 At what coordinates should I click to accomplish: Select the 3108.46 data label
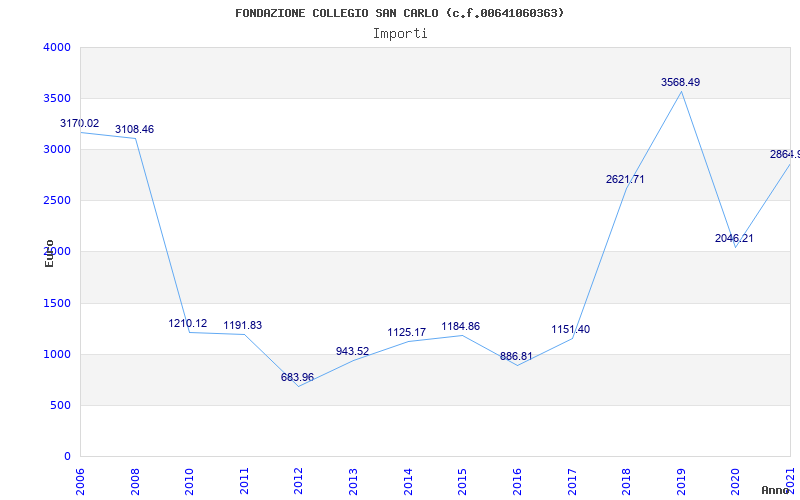point(134,130)
